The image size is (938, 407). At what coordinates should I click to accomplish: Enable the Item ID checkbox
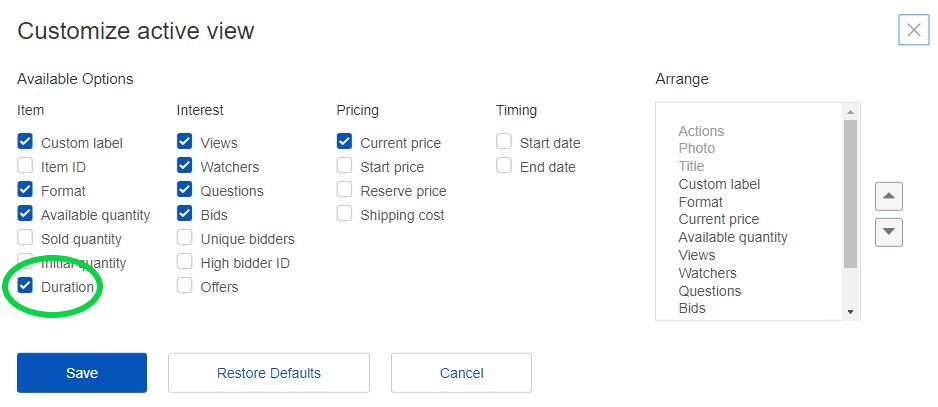[26, 167]
